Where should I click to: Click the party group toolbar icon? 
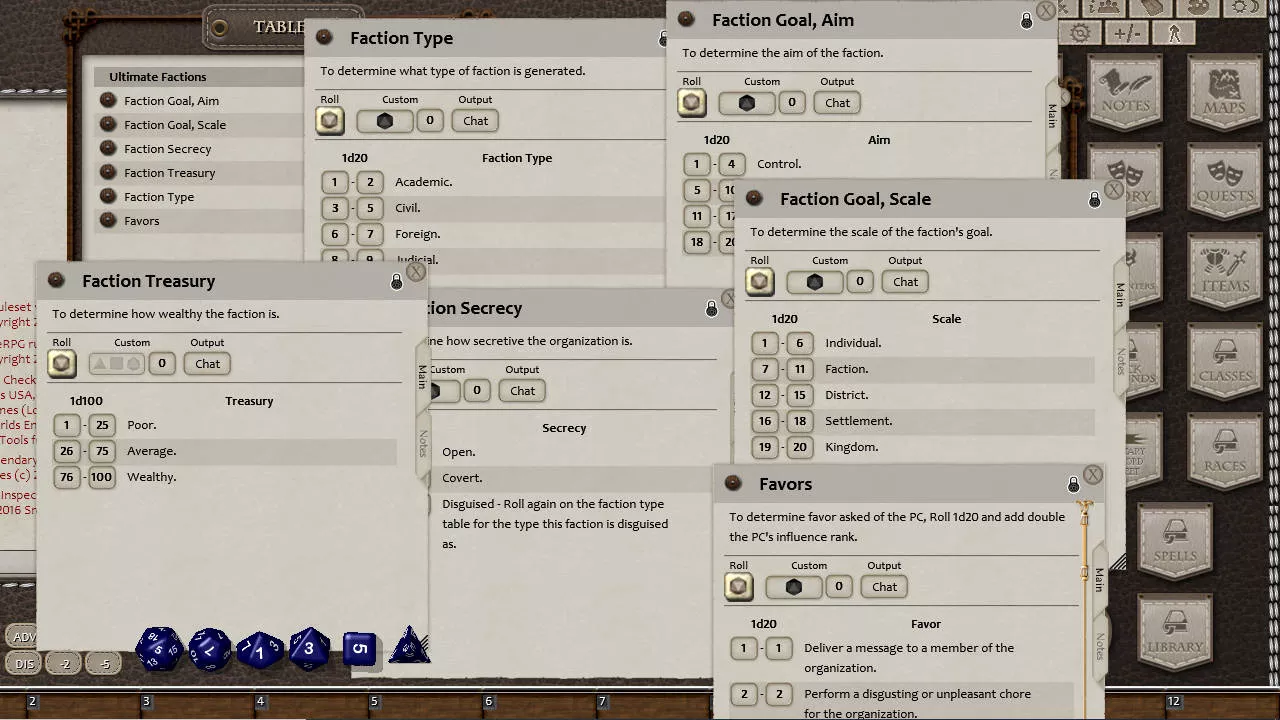pyautogui.click(x=1104, y=6)
